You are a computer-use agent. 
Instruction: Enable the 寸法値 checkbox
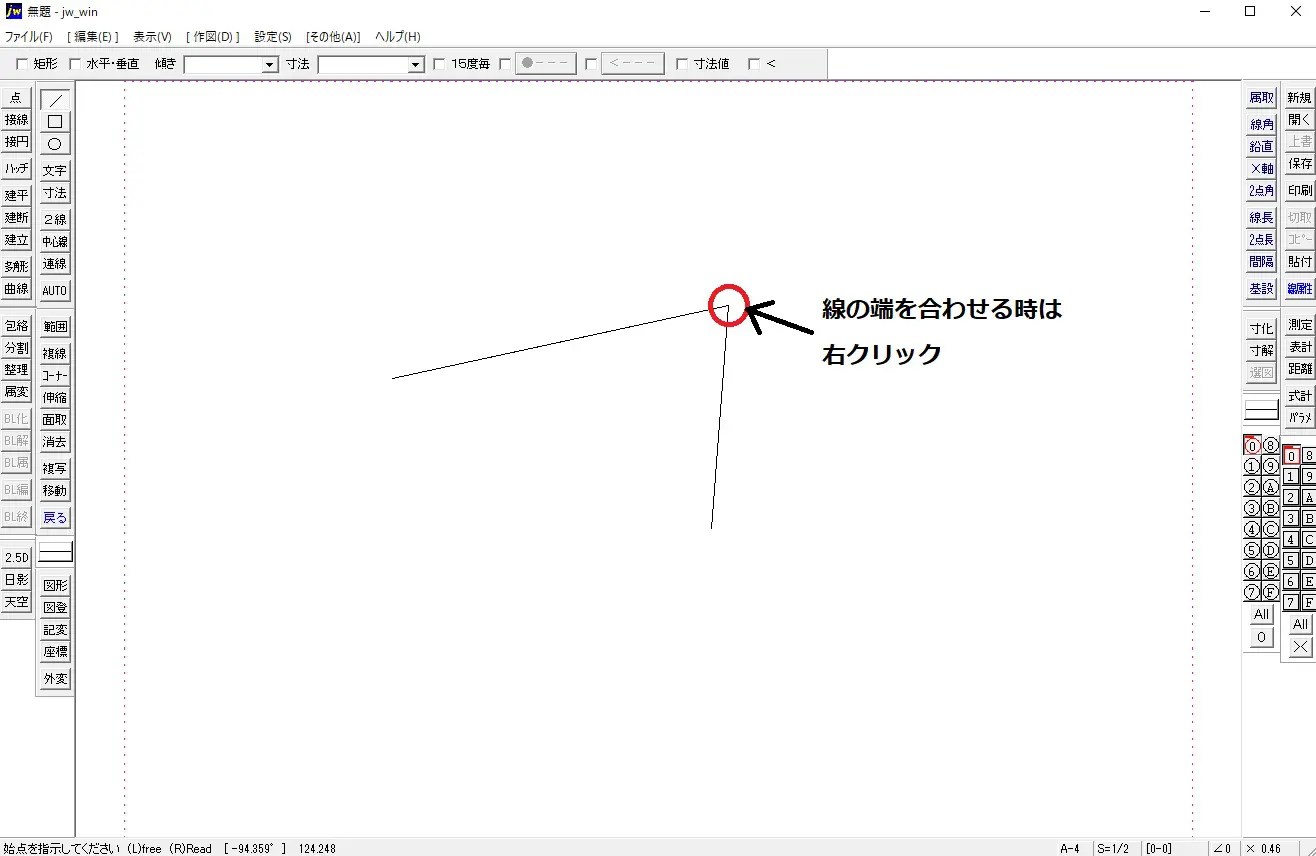pyautogui.click(x=682, y=64)
